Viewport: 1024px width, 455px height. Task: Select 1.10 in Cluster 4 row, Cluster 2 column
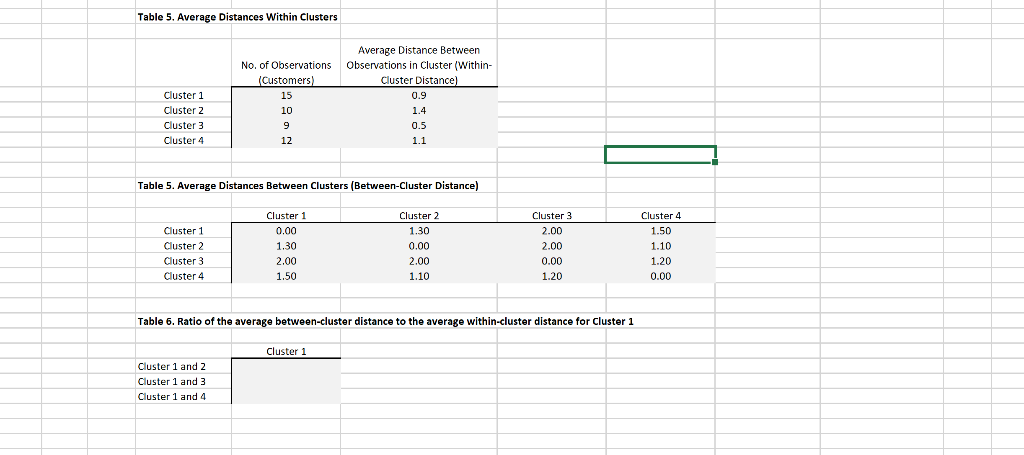coord(419,276)
